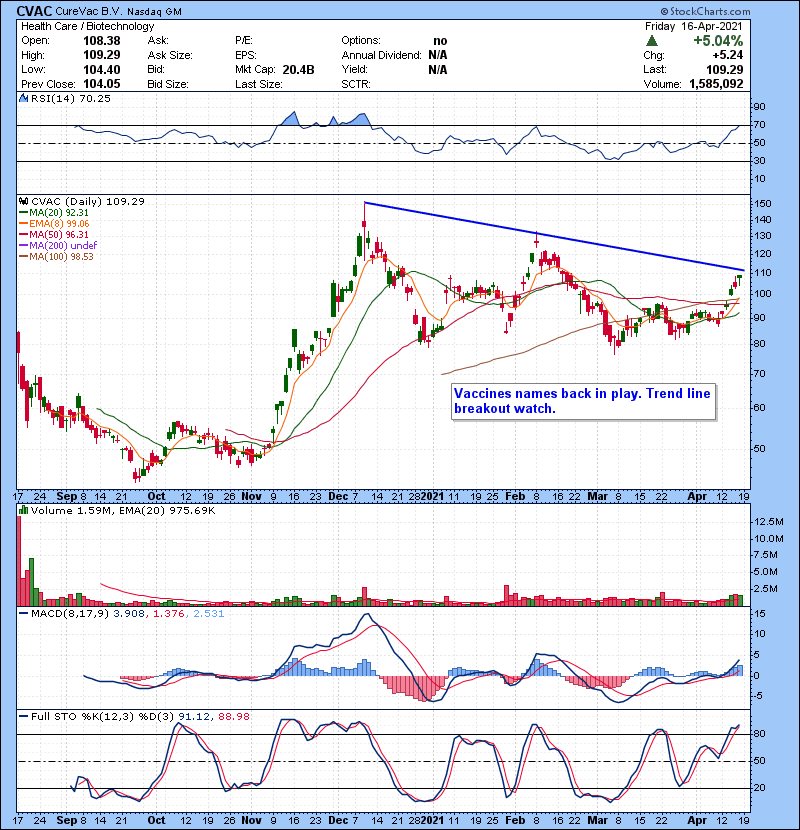This screenshot has height=830, width=800.
Task: Click the +5.04% percent change
Action: [x=718, y=41]
